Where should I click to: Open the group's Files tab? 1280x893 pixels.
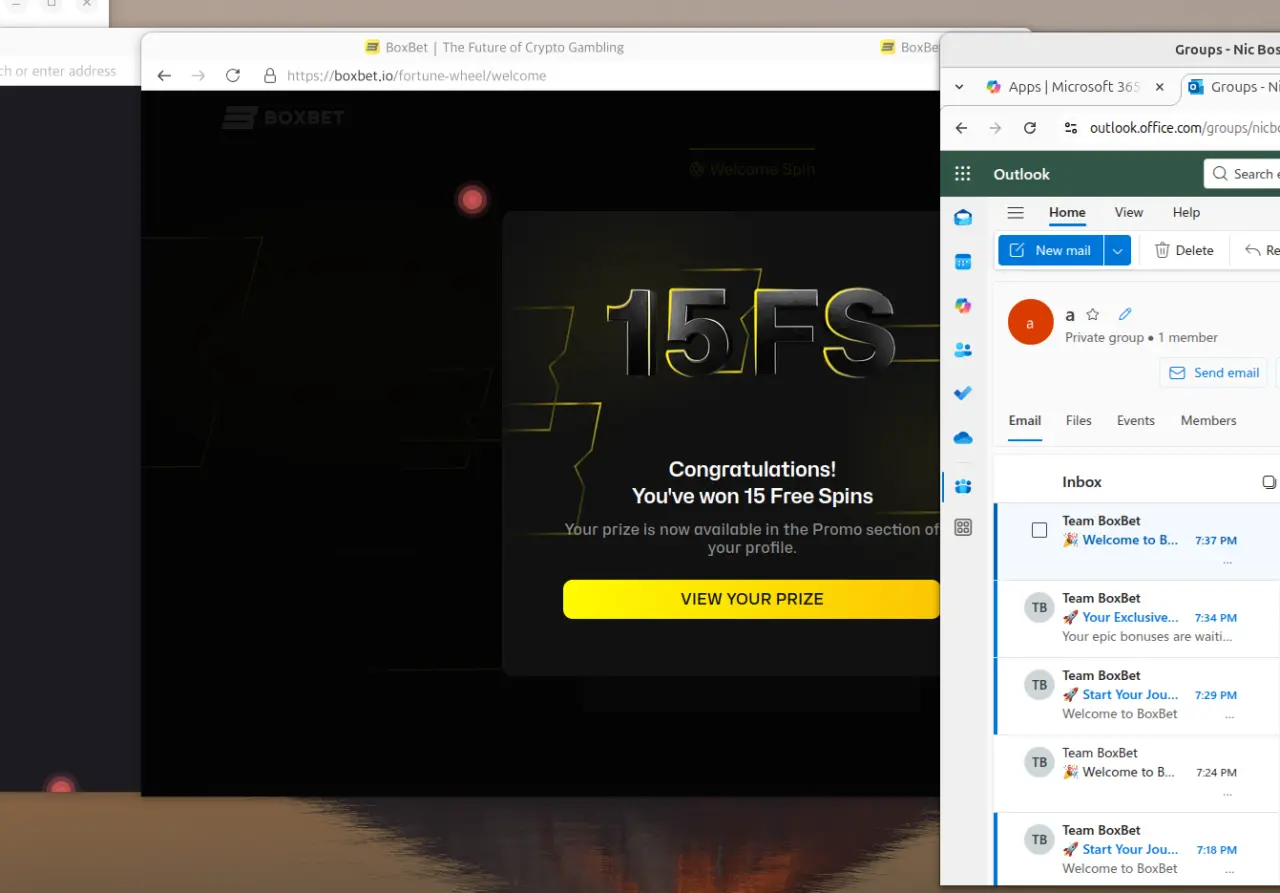[x=1079, y=421]
